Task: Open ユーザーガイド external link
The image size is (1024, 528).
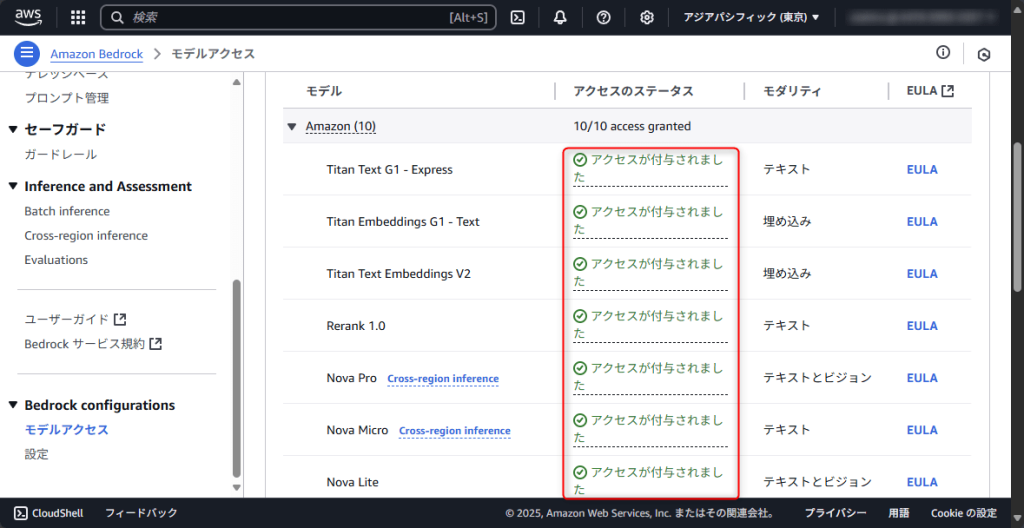Action: click(x=75, y=320)
